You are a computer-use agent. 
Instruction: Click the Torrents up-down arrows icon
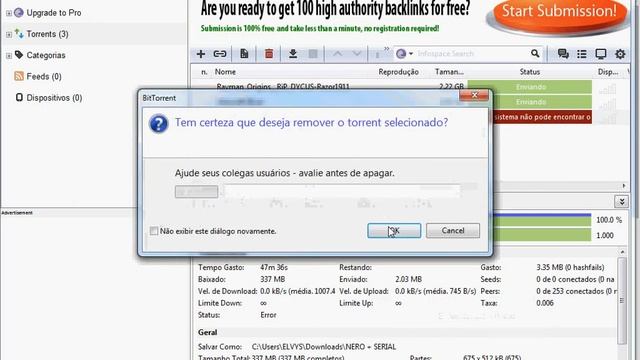point(19,33)
